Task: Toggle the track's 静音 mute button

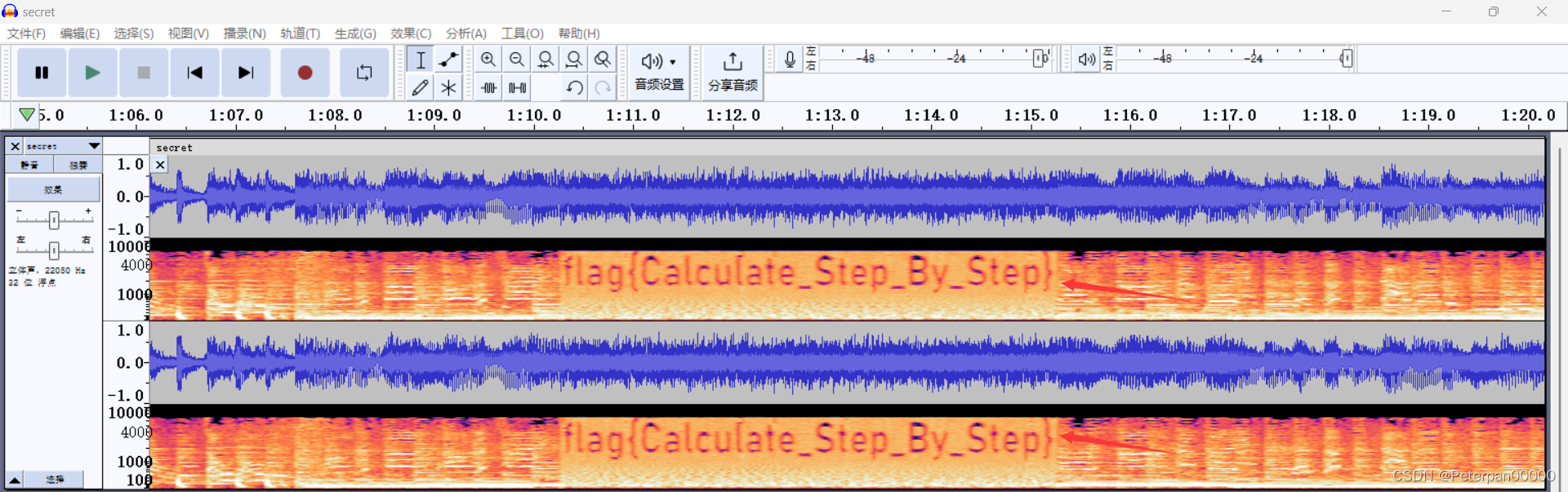Action: (x=29, y=165)
